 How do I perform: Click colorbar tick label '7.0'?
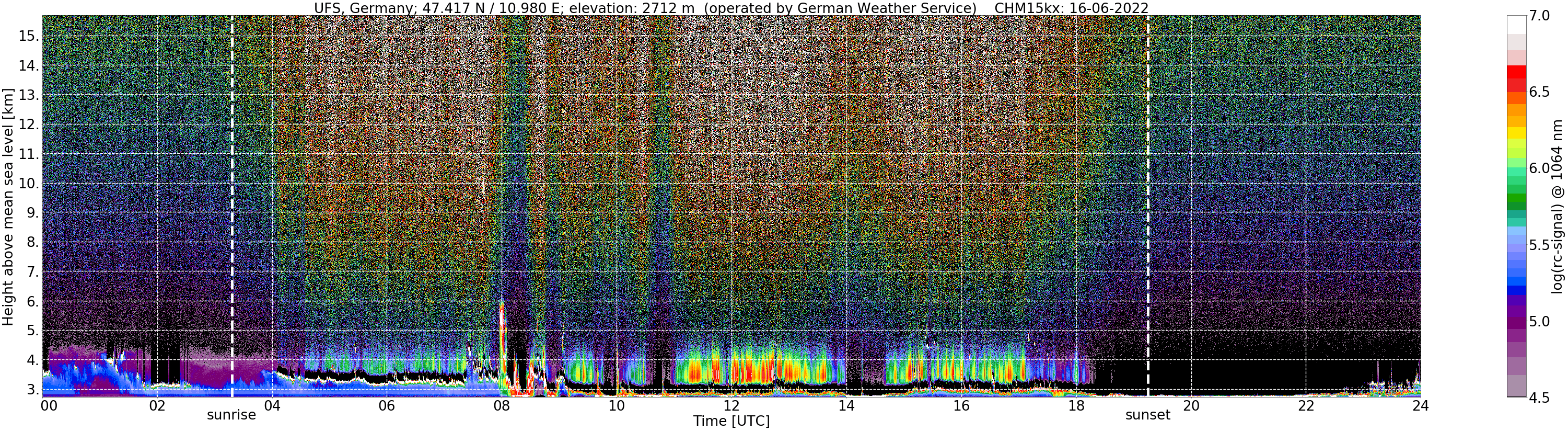pyautogui.click(x=1539, y=16)
